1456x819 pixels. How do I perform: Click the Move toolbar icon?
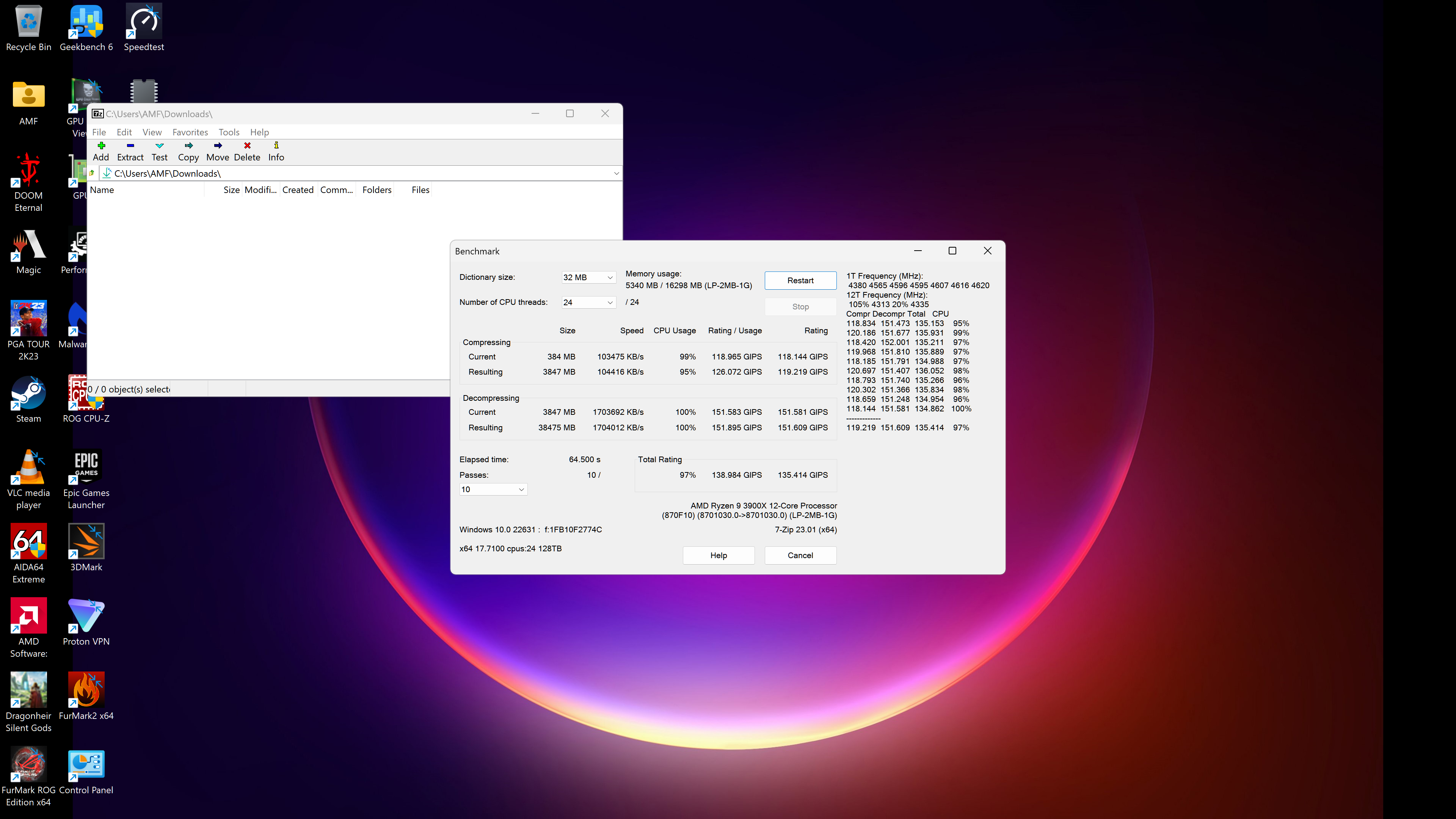pyautogui.click(x=218, y=151)
